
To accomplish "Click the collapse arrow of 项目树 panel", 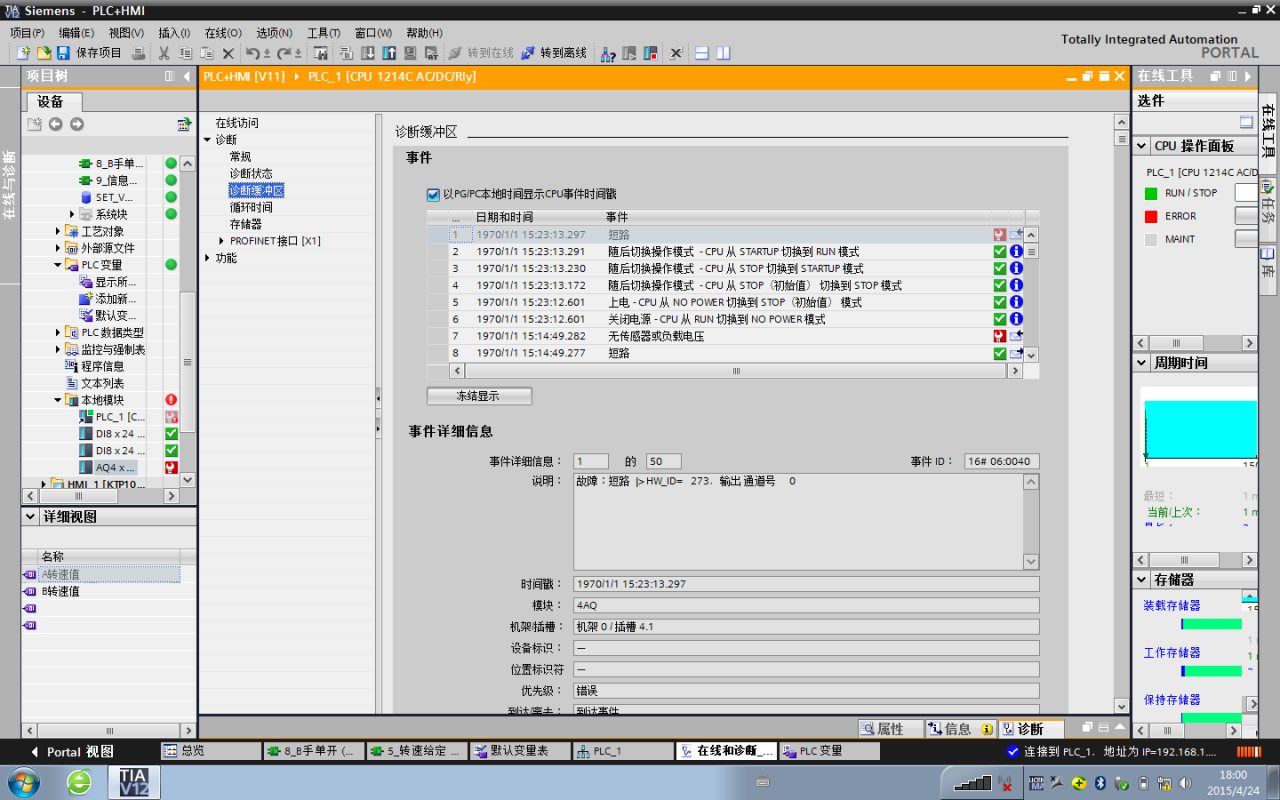I will tap(186, 76).
